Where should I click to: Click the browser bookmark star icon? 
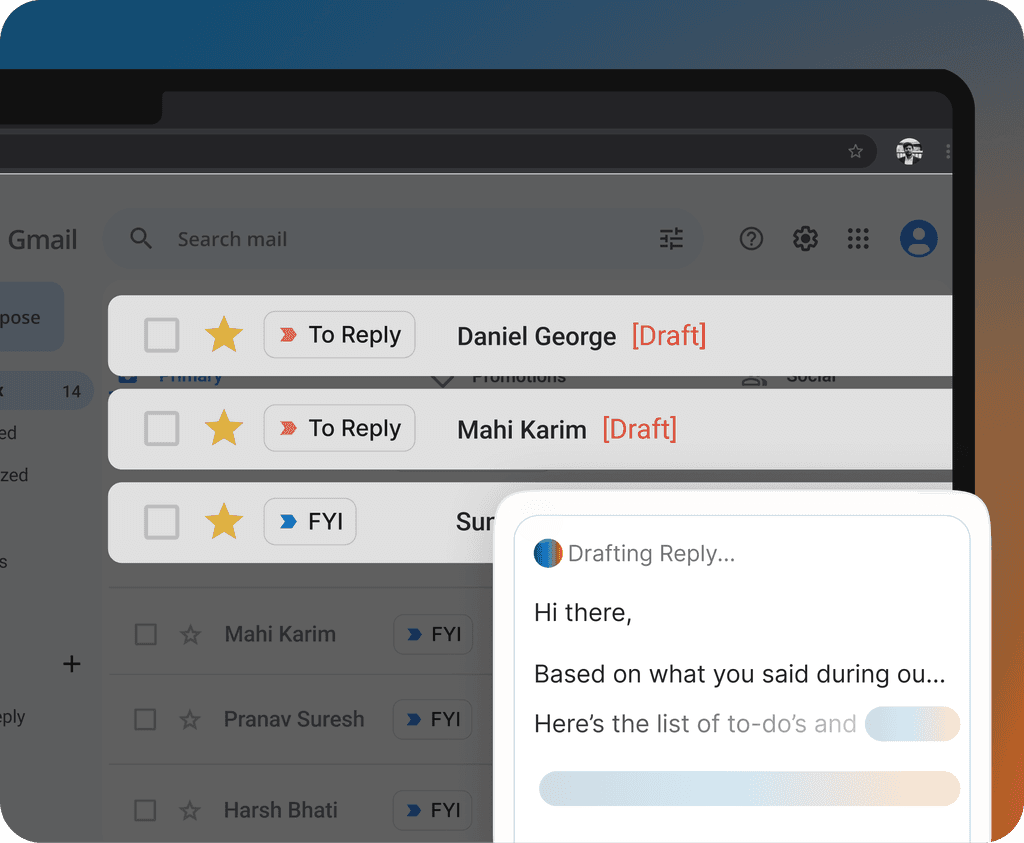coord(855,151)
